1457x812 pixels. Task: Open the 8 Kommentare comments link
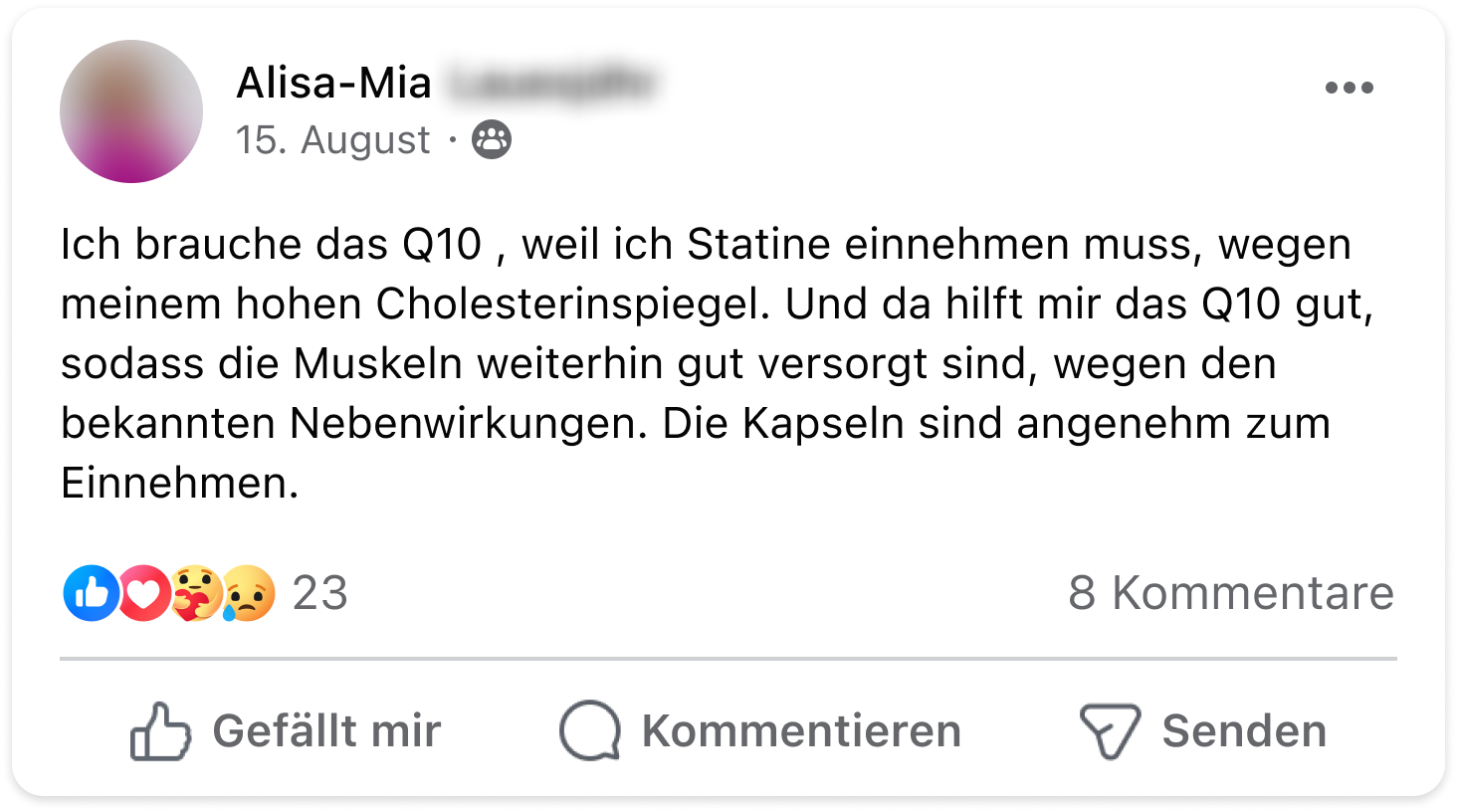click(1231, 593)
